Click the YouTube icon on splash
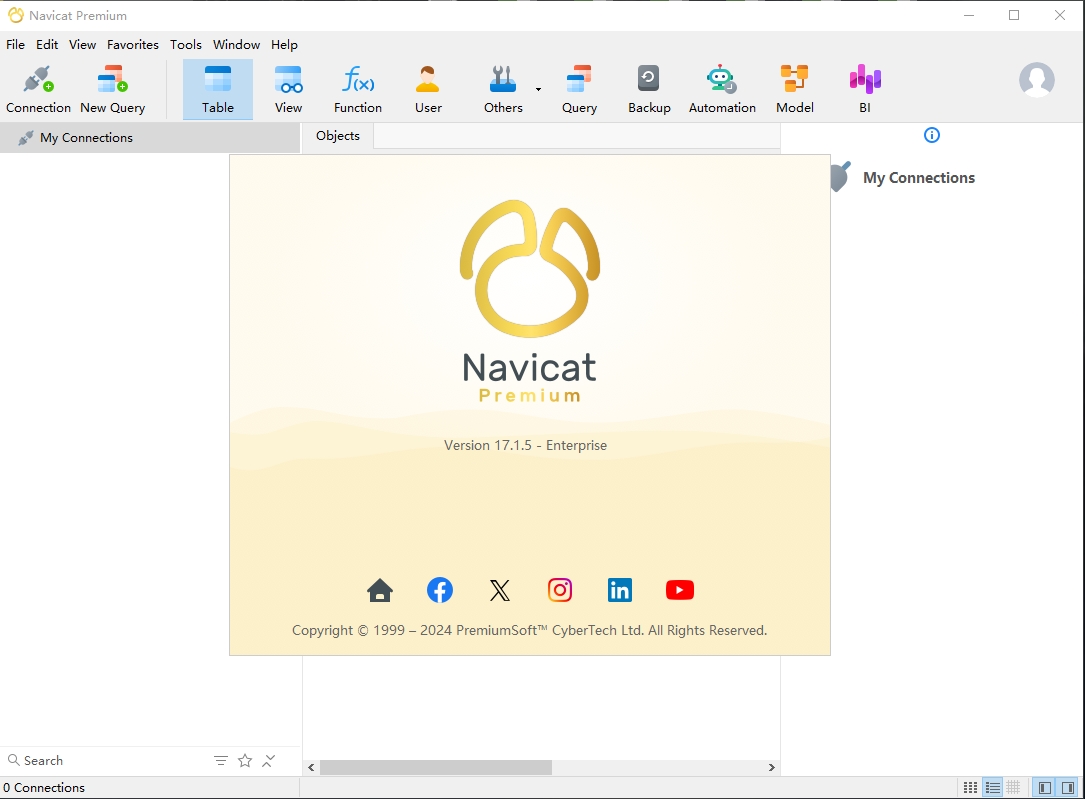This screenshot has width=1085, height=799. tap(679, 590)
